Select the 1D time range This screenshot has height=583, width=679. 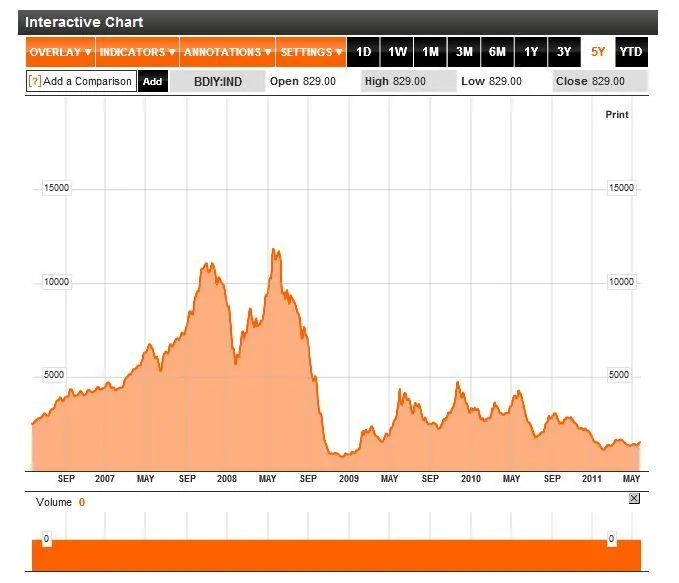coord(364,52)
